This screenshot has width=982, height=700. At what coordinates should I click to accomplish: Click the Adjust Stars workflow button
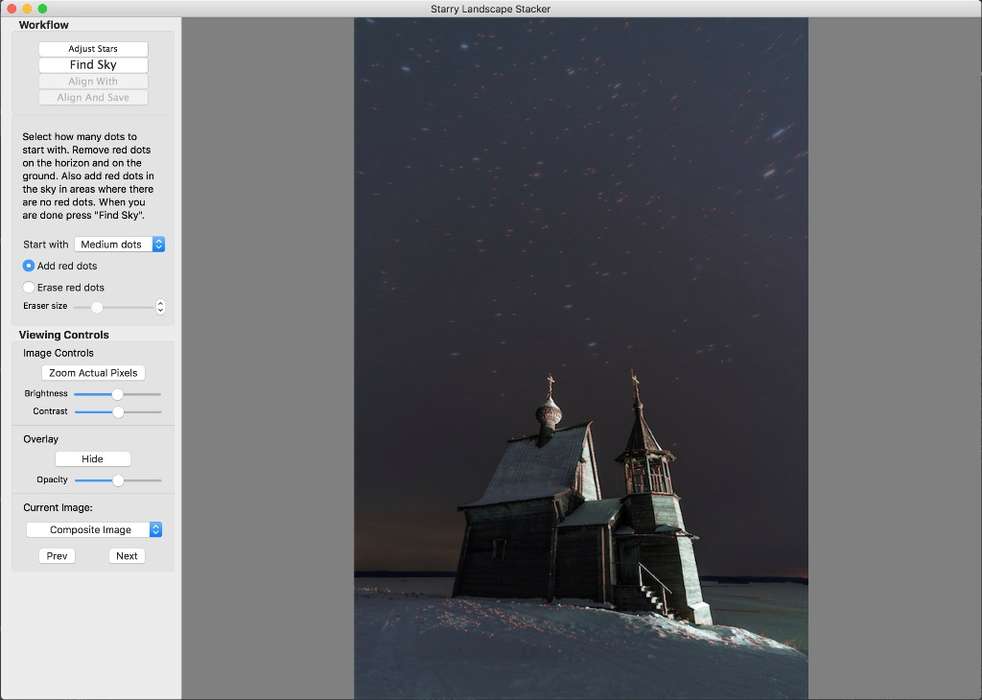(93, 49)
